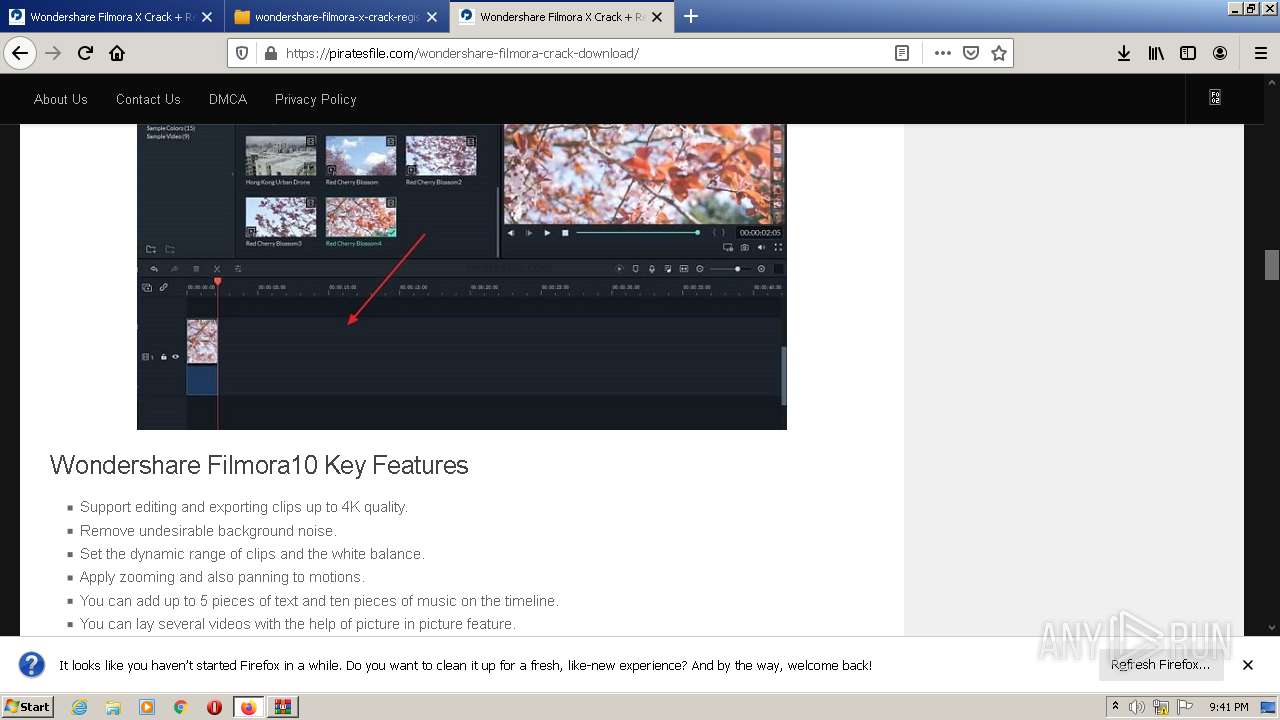The image size is (1280, 720).
Task: Toggle Reader View in the address bar
Action: point(902,53)
